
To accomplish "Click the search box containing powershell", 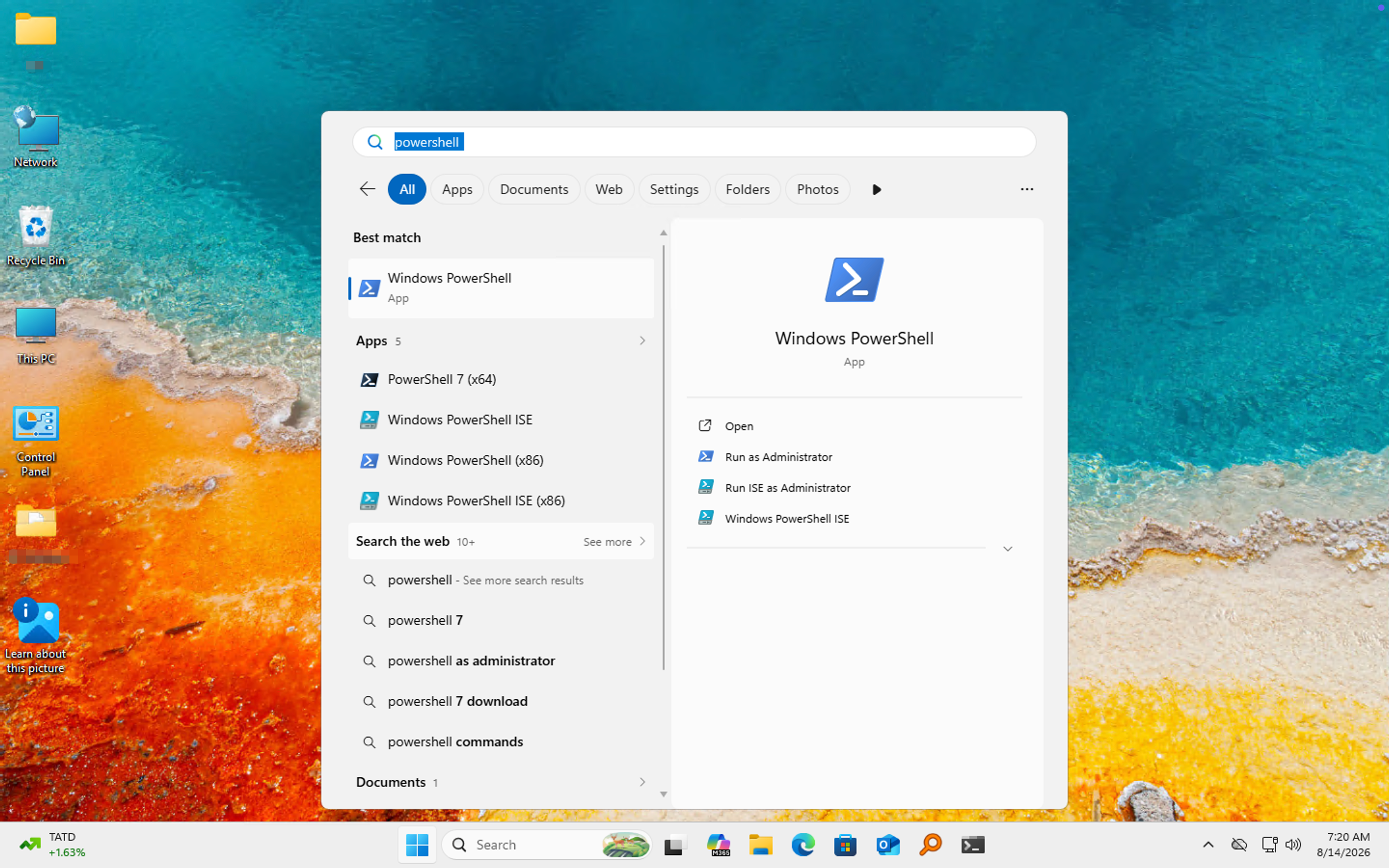I will 694,142.
